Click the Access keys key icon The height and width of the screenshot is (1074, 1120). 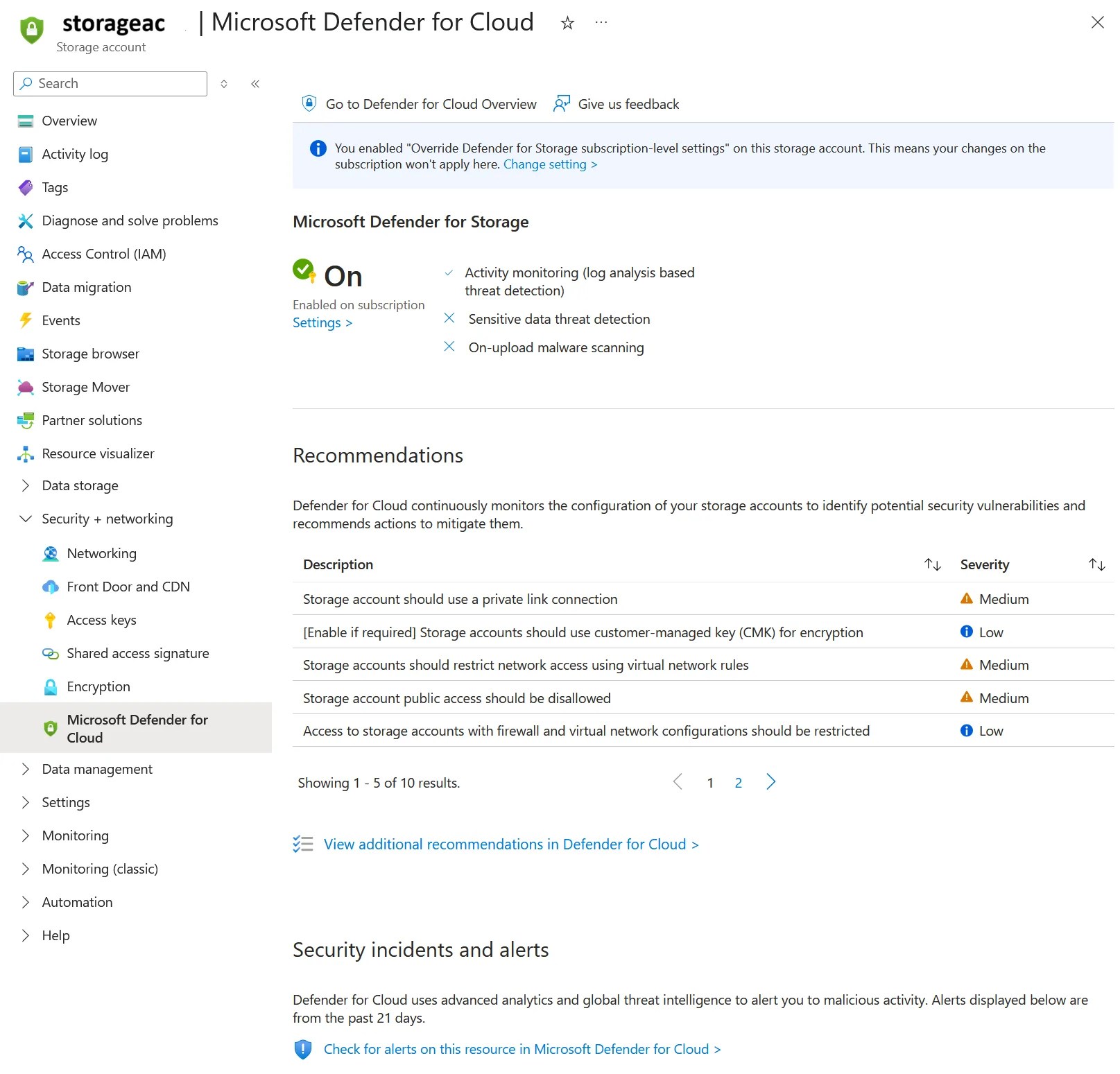click(x=51, y=621)
